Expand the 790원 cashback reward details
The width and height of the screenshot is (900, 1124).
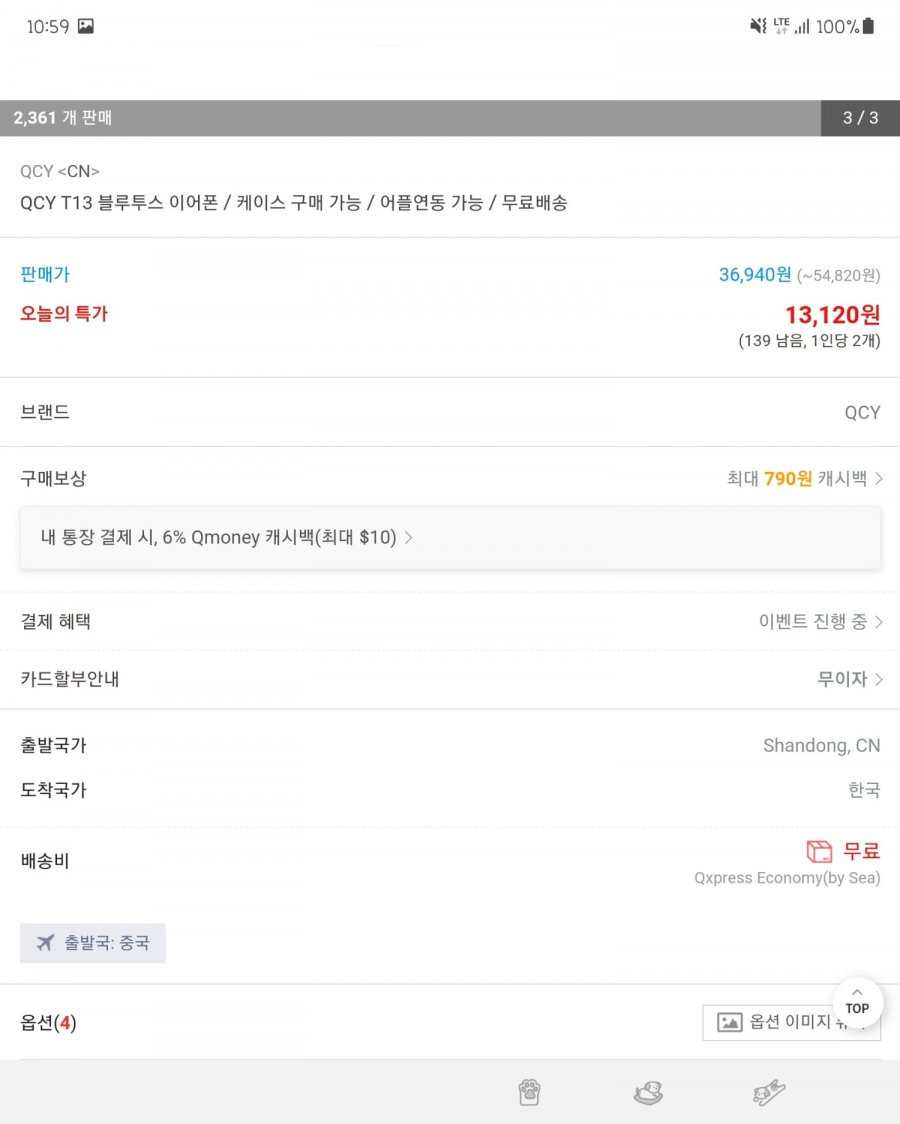click(804, 478)
